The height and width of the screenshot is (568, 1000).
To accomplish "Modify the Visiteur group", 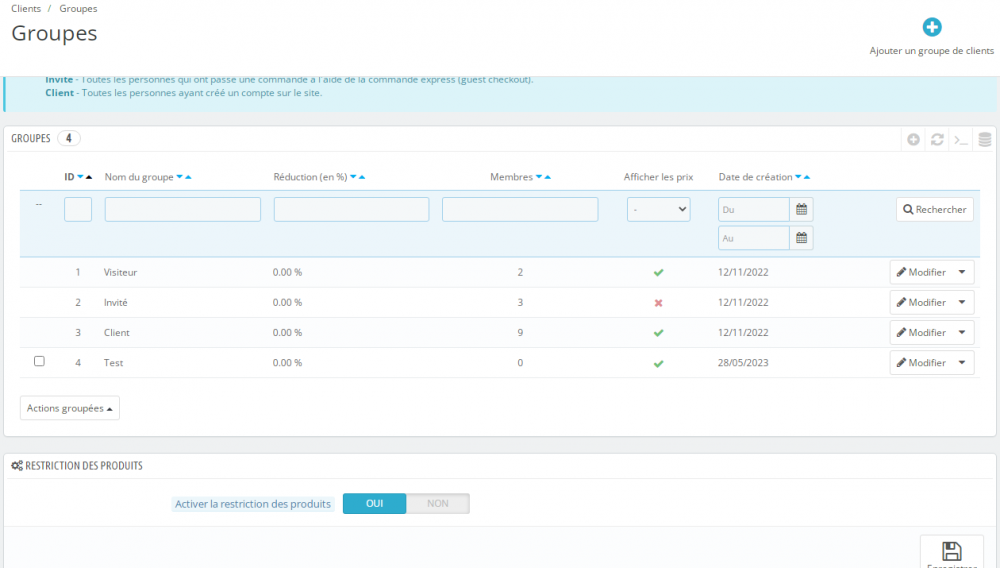I will (921, 272).
